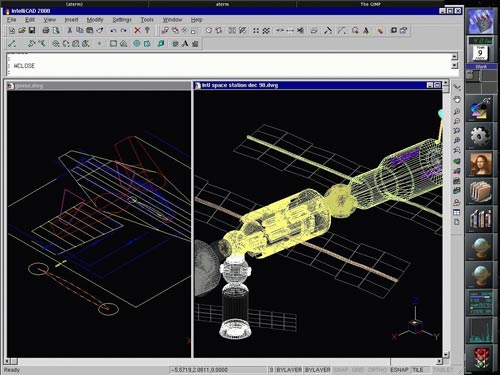Toggle ORTHO in the status bar
Viewport: 500px width, 375px height.
tap(377, 370)
